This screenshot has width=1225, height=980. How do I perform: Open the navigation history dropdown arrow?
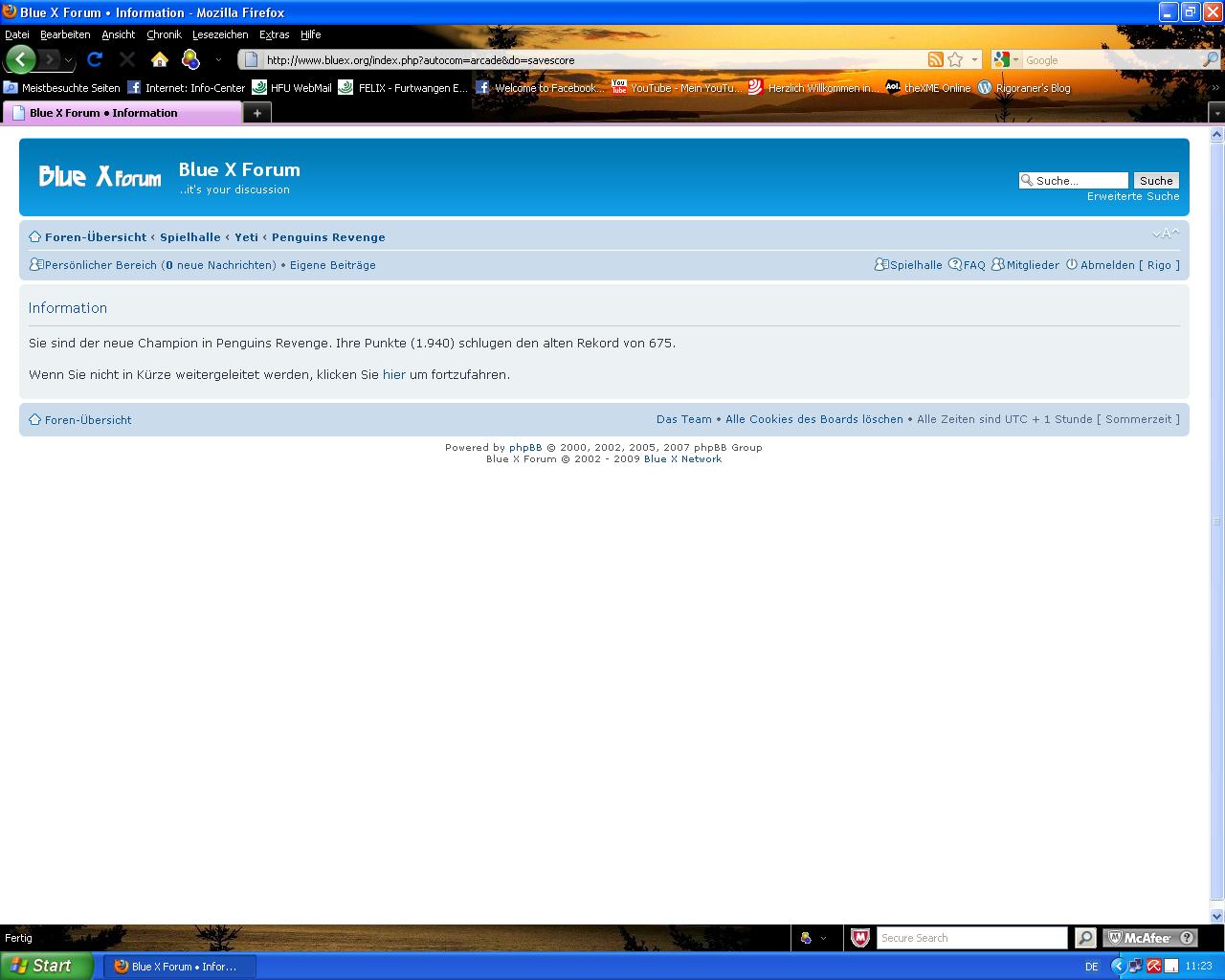[x=68, y=60]
